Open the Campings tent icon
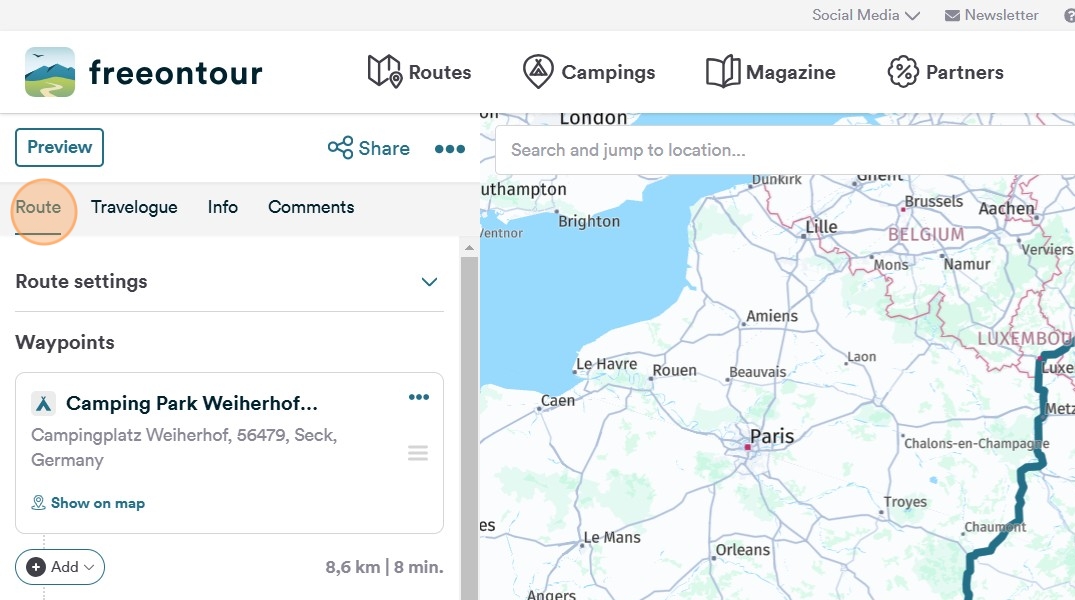 pos(538,72)
